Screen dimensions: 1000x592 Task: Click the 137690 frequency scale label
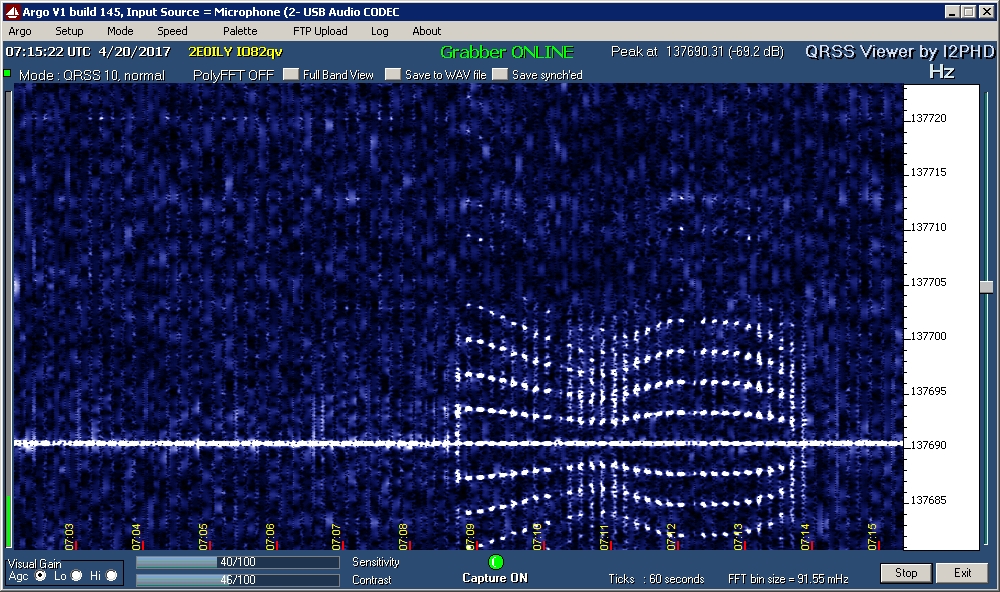[929, 445]
